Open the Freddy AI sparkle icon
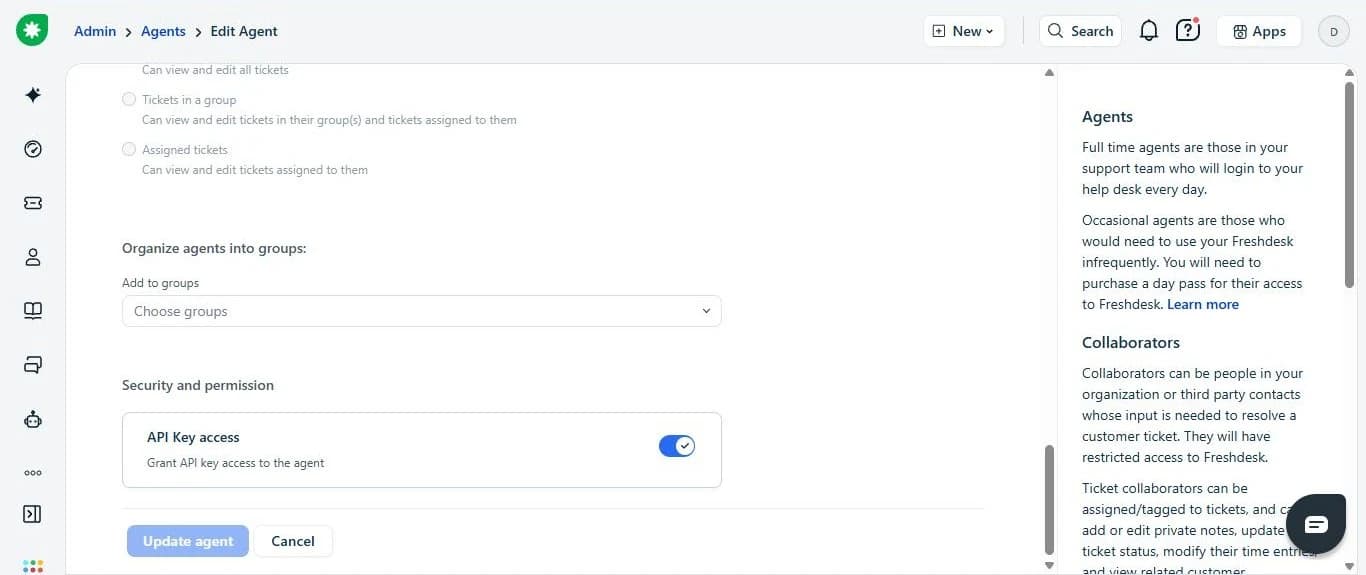Screen dimensions: 1366x575 [33, 95]
